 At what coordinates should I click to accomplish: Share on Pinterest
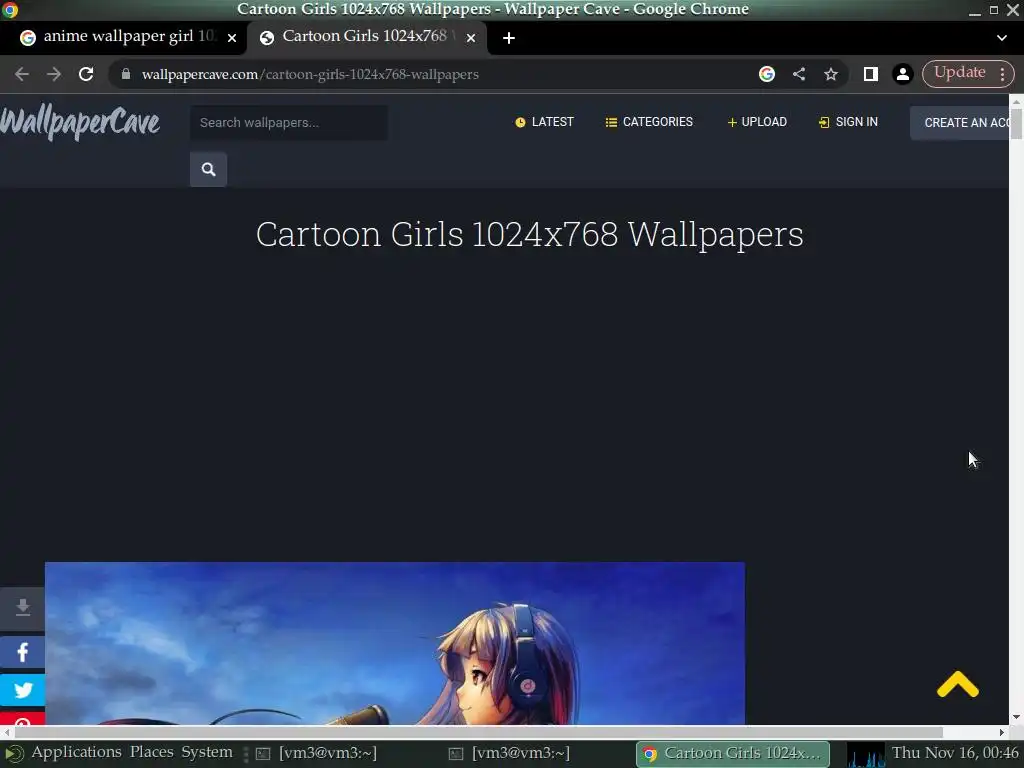(23, 718)
